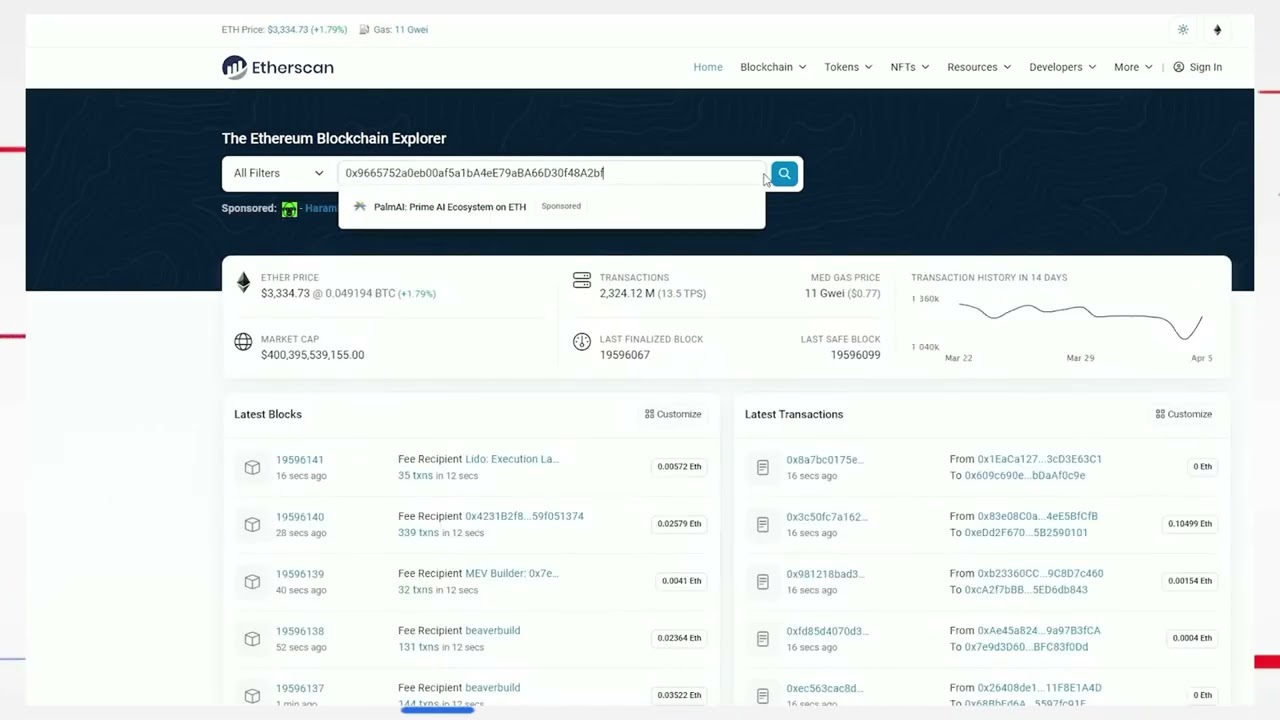1280x720 pixels.
Task: Open 339 txns link in block 19596140
Action: point(418,532)
